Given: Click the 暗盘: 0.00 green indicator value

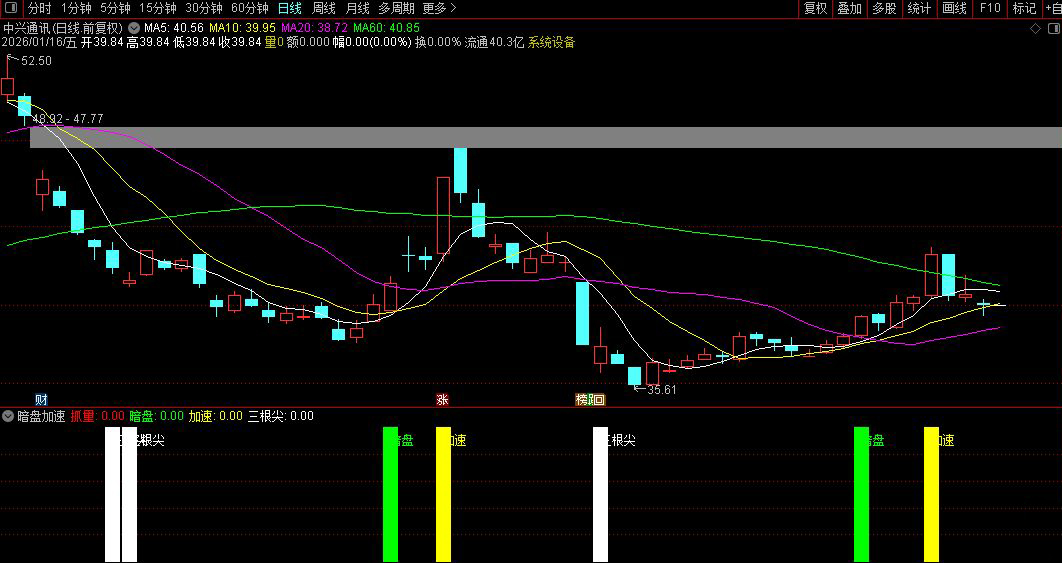Looking at the screenshot, I should pos(156,416).
